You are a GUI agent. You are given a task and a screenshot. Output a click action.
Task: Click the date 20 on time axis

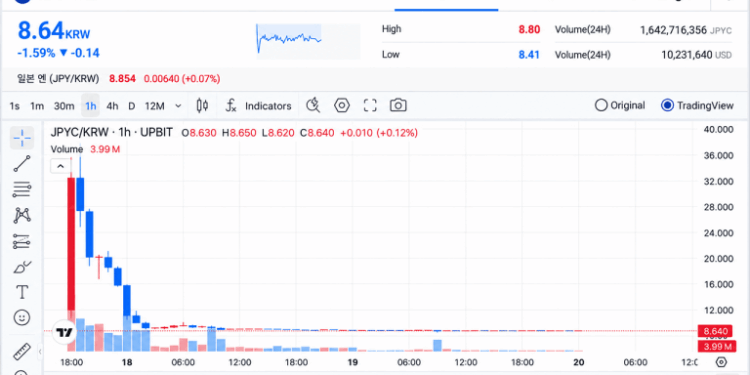click(579, 362)
